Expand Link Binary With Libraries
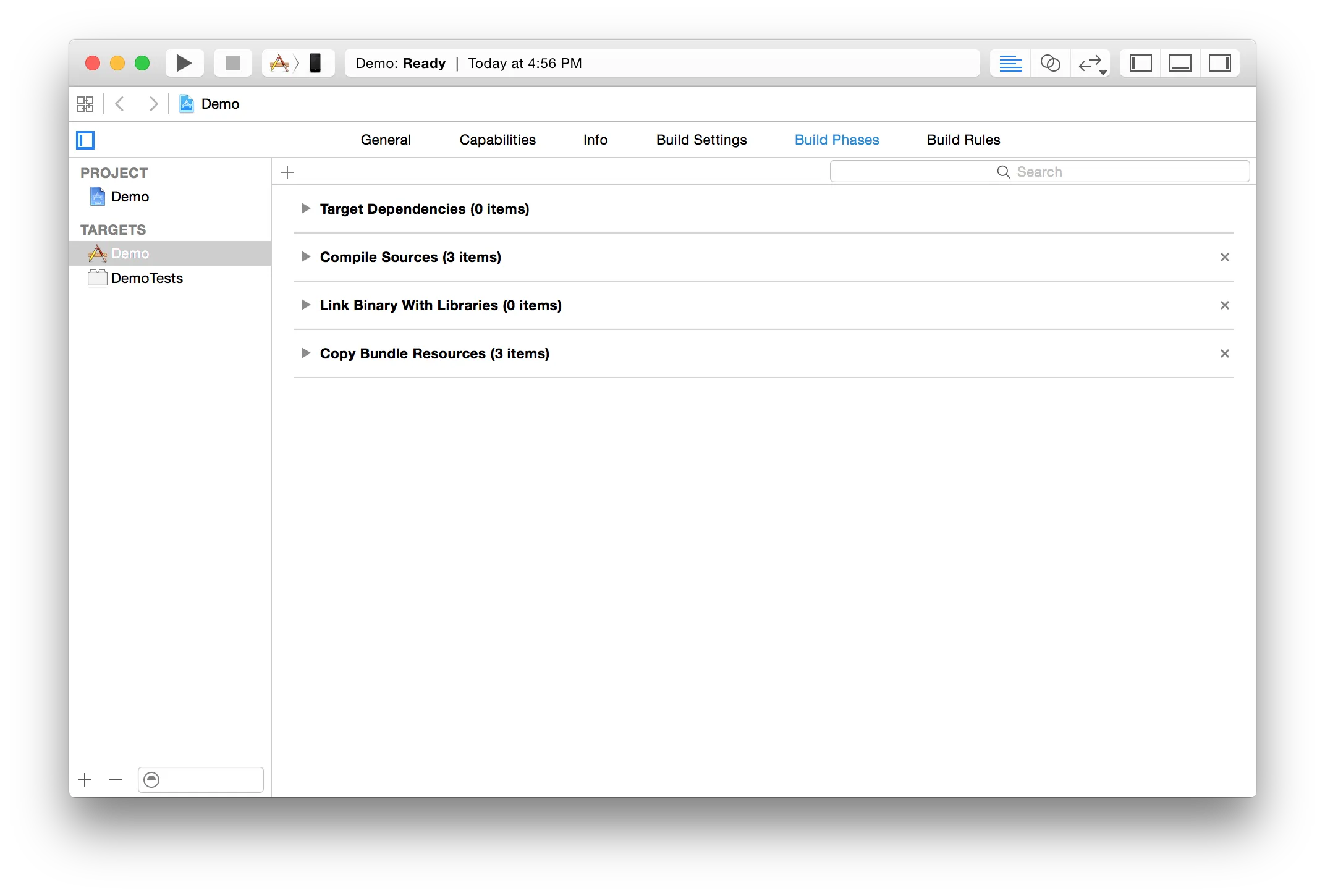 click(x=305, y=305)
